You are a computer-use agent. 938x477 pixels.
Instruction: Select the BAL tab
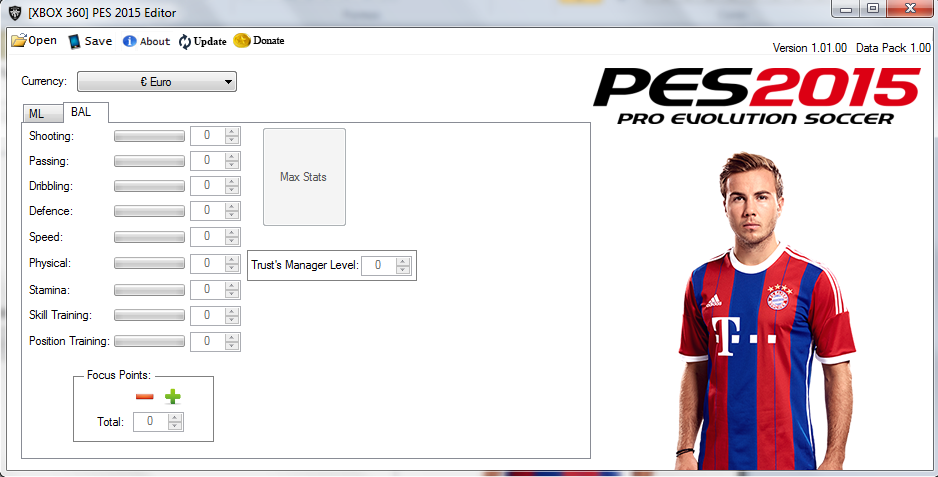coord(81,112)
